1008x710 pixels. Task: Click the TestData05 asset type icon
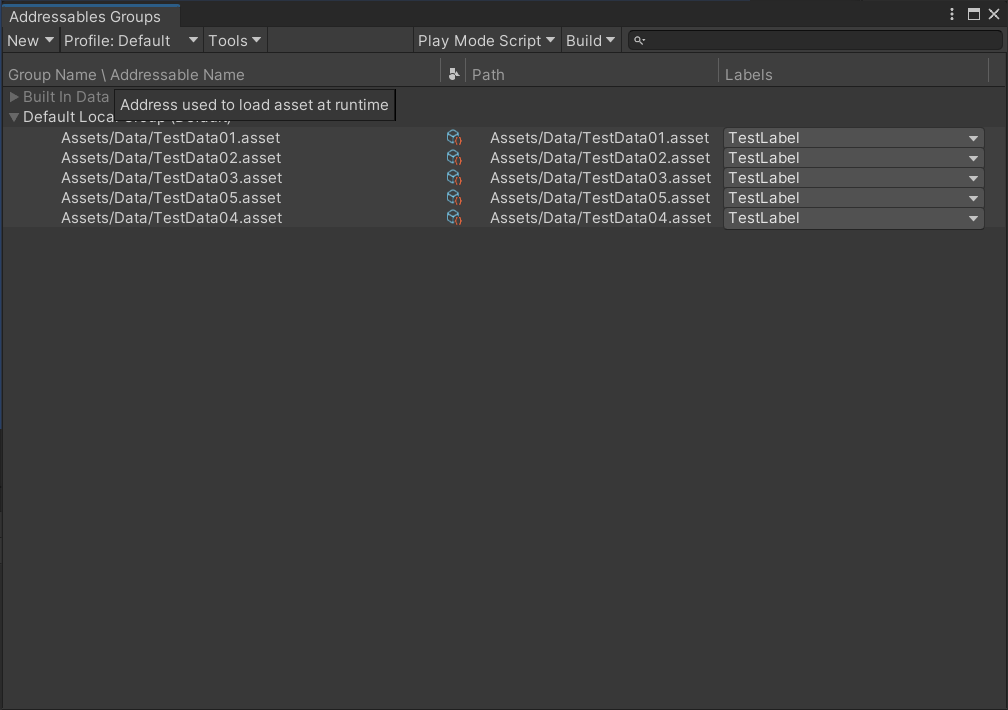[x=455, y=197]
